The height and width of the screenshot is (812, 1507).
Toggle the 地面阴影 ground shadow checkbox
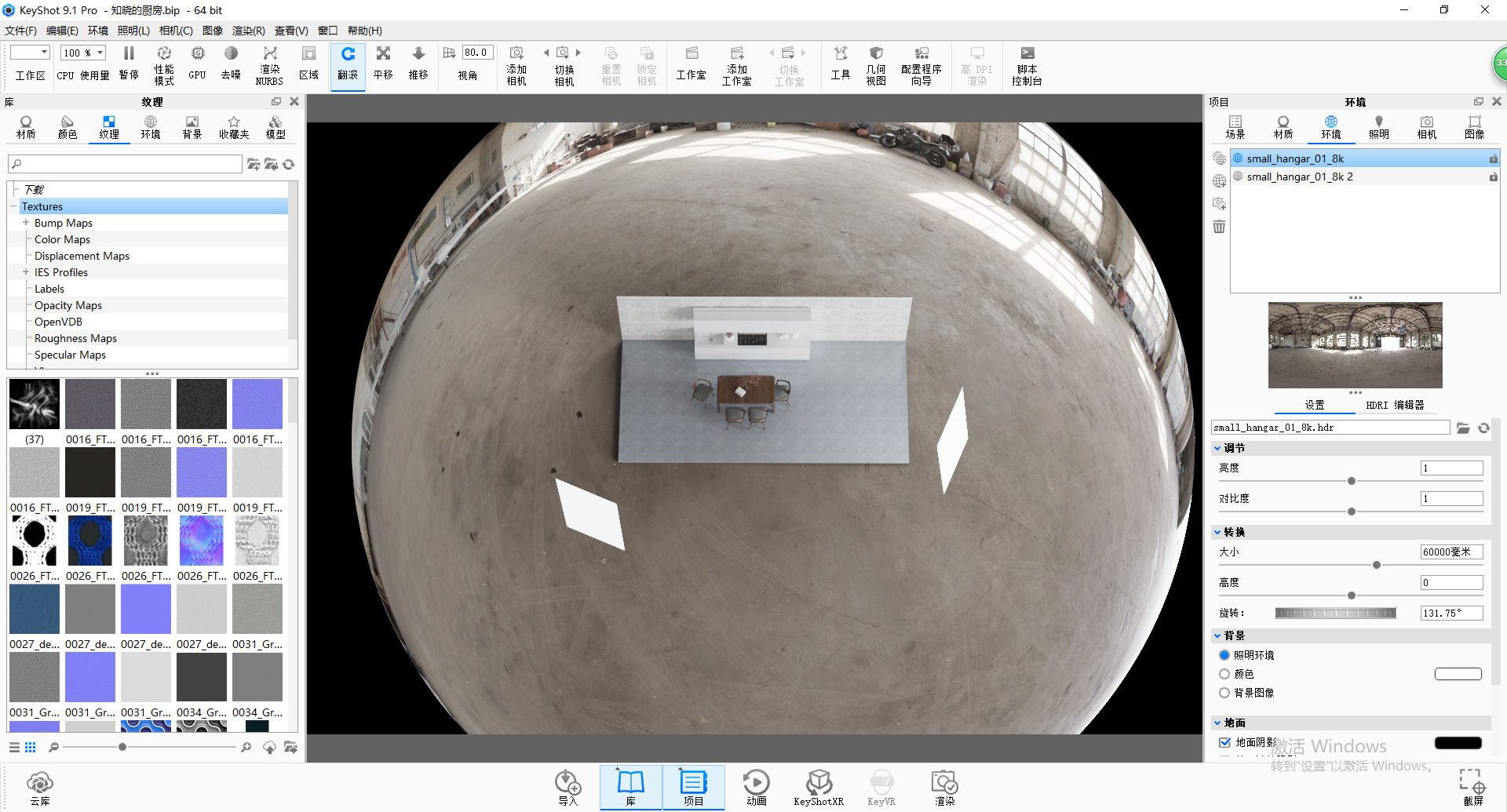(x=1225, y=742)
